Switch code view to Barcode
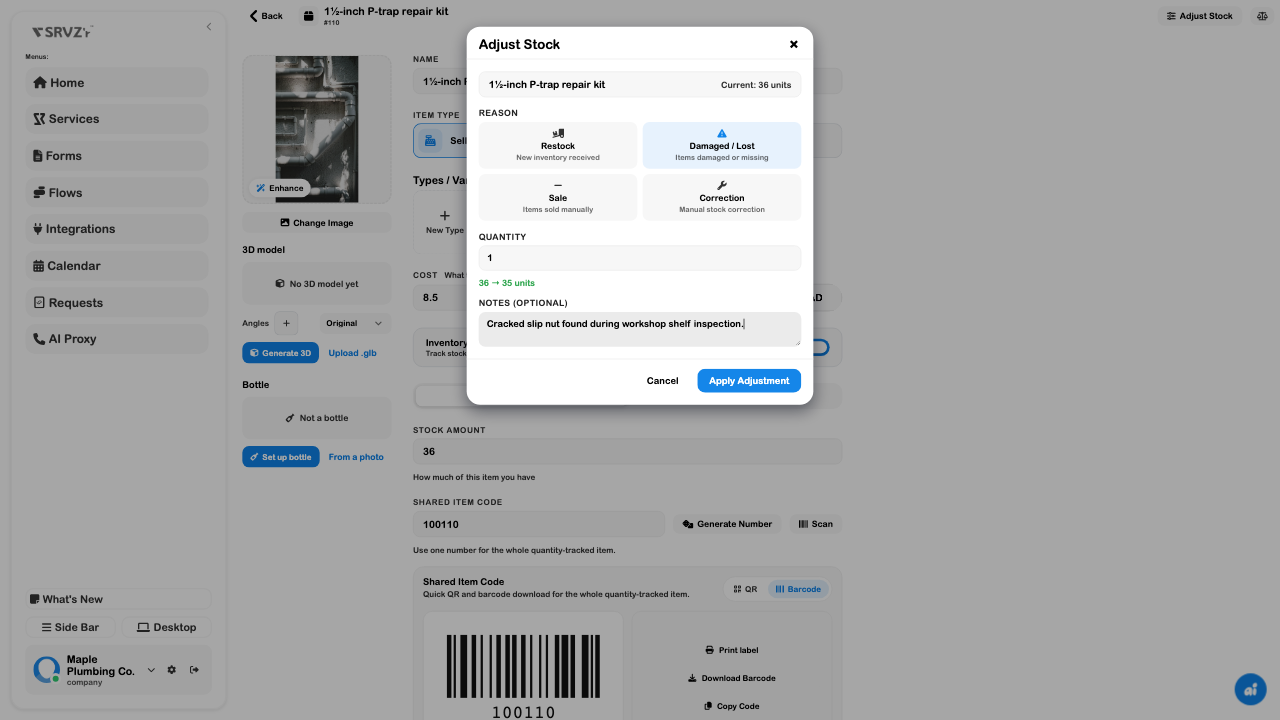The height and width of the screenshot is (720, 1280). 798,589
